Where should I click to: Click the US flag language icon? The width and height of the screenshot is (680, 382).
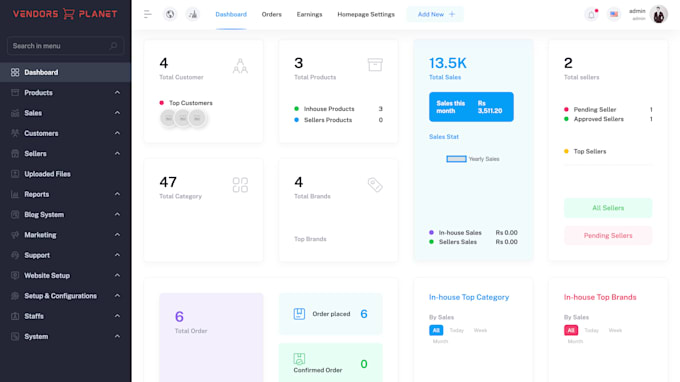[614, 14]
